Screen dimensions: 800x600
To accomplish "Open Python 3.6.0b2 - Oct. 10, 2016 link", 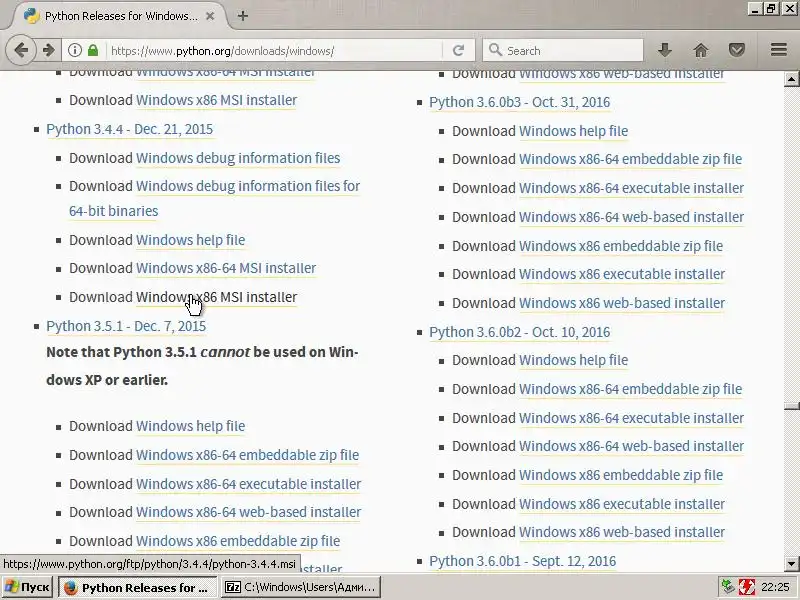I will (519, 332).
